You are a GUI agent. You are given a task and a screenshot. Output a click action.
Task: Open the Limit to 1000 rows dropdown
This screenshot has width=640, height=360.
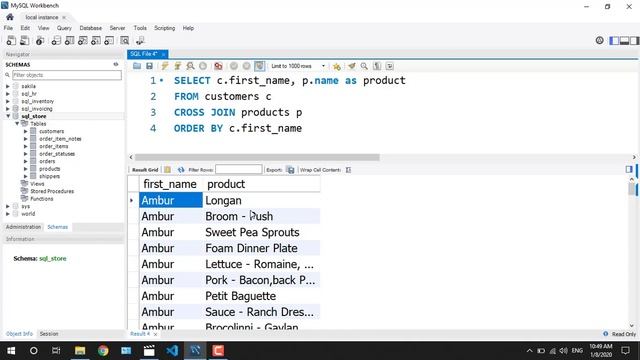click(298, 66)
